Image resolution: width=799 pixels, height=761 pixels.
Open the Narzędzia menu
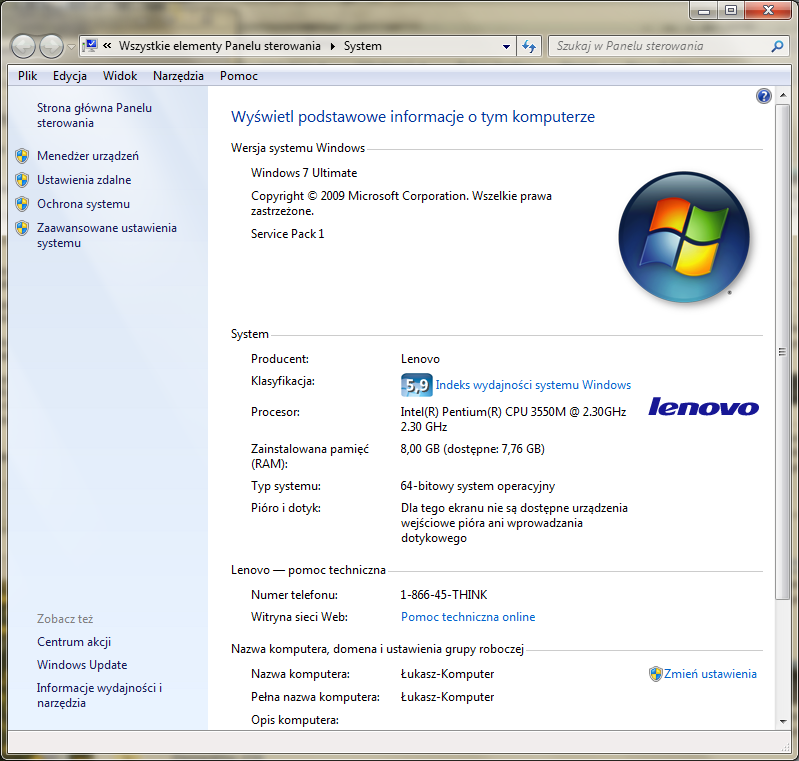click(x=178, y=76)
